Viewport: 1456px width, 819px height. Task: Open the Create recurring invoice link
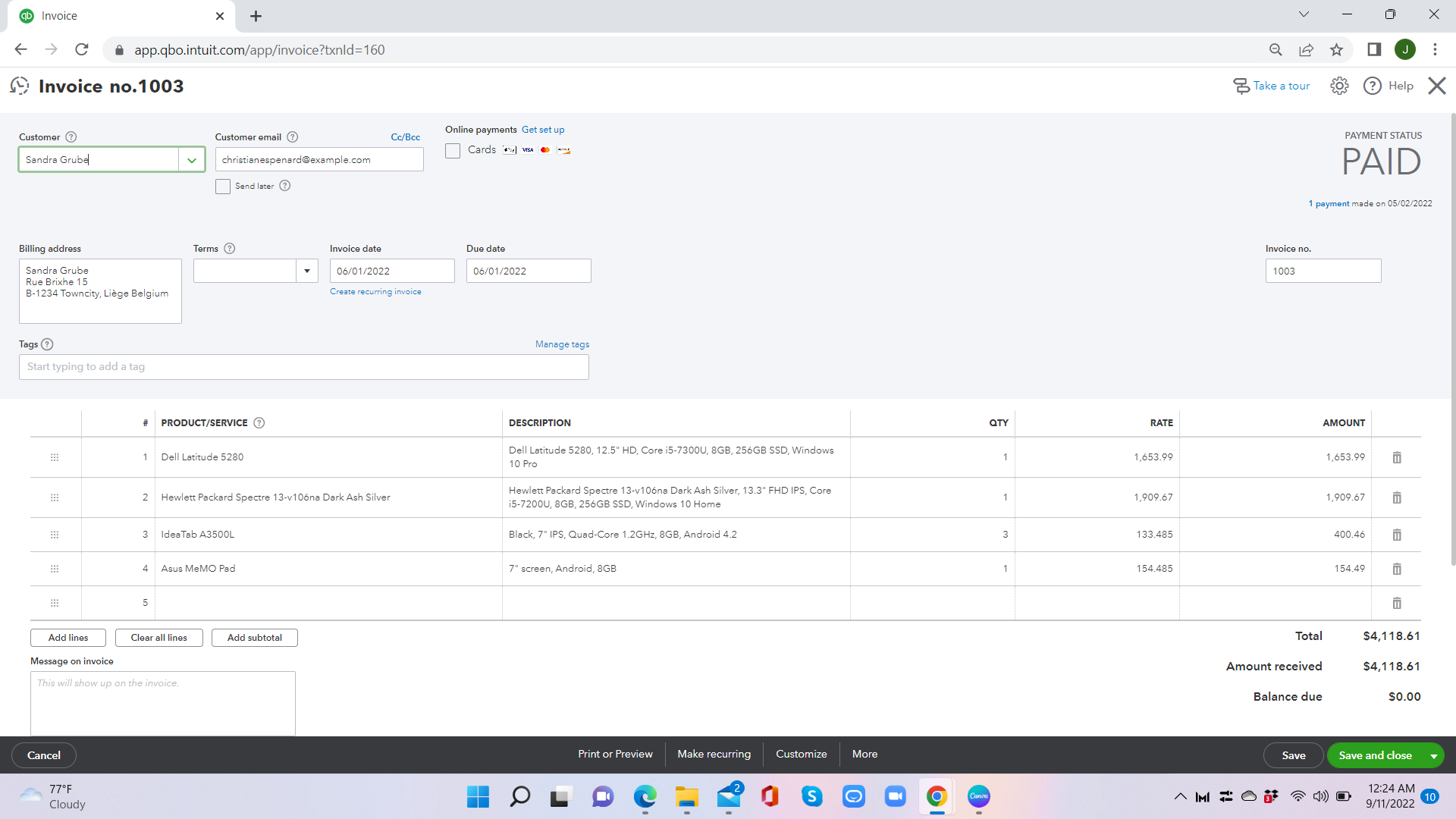click(375, 292)
